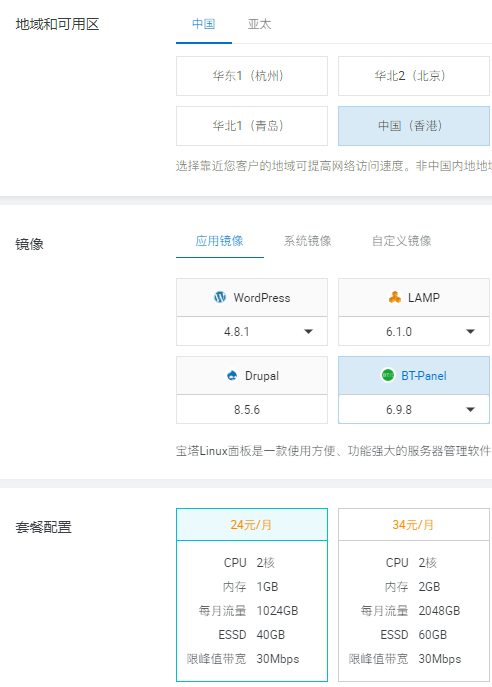Click the 宝塔Linux面板 description text
492x687 pixels.
click(x=333, y=451)
